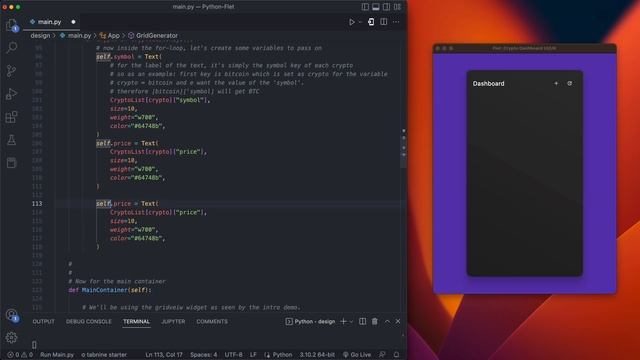Toggle the bottom panel layout icon

[376, 7]
